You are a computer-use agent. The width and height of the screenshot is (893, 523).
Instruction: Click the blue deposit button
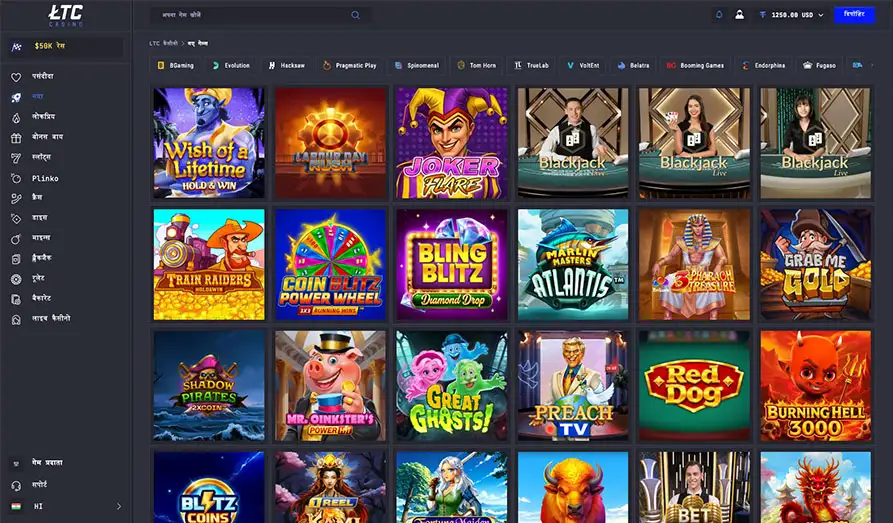click(x=854, y=14)
